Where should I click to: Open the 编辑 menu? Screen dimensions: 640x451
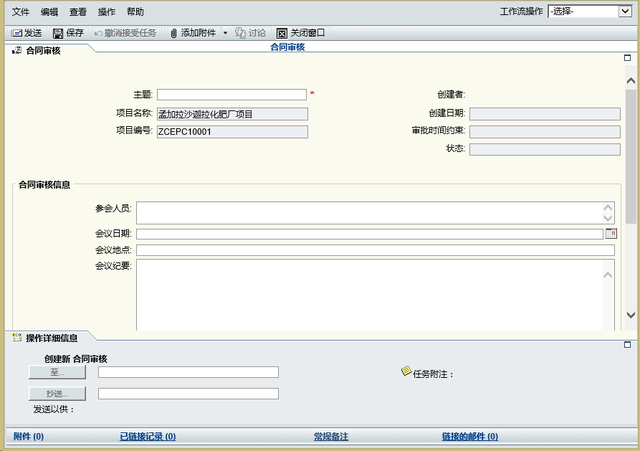point(49,12)
